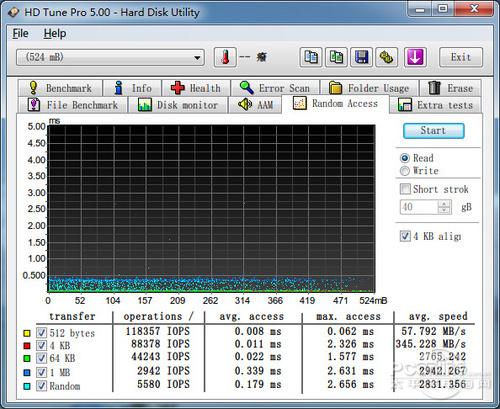The width and height of the screenshot is (500, 409).
Task: Switch to the Benchmark tab
Action: click(60, 88)
